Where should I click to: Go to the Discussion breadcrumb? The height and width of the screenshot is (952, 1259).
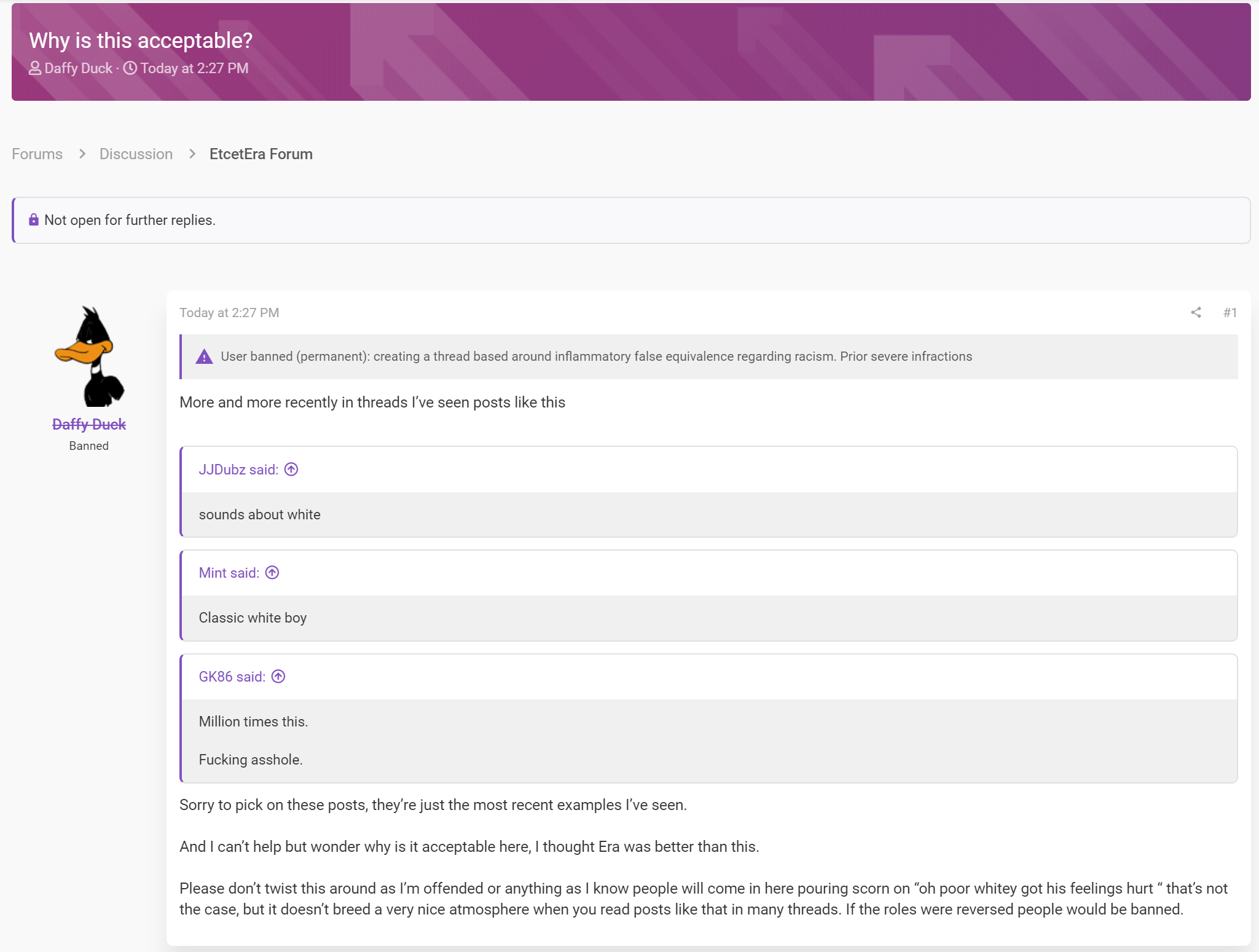point(136,154)
